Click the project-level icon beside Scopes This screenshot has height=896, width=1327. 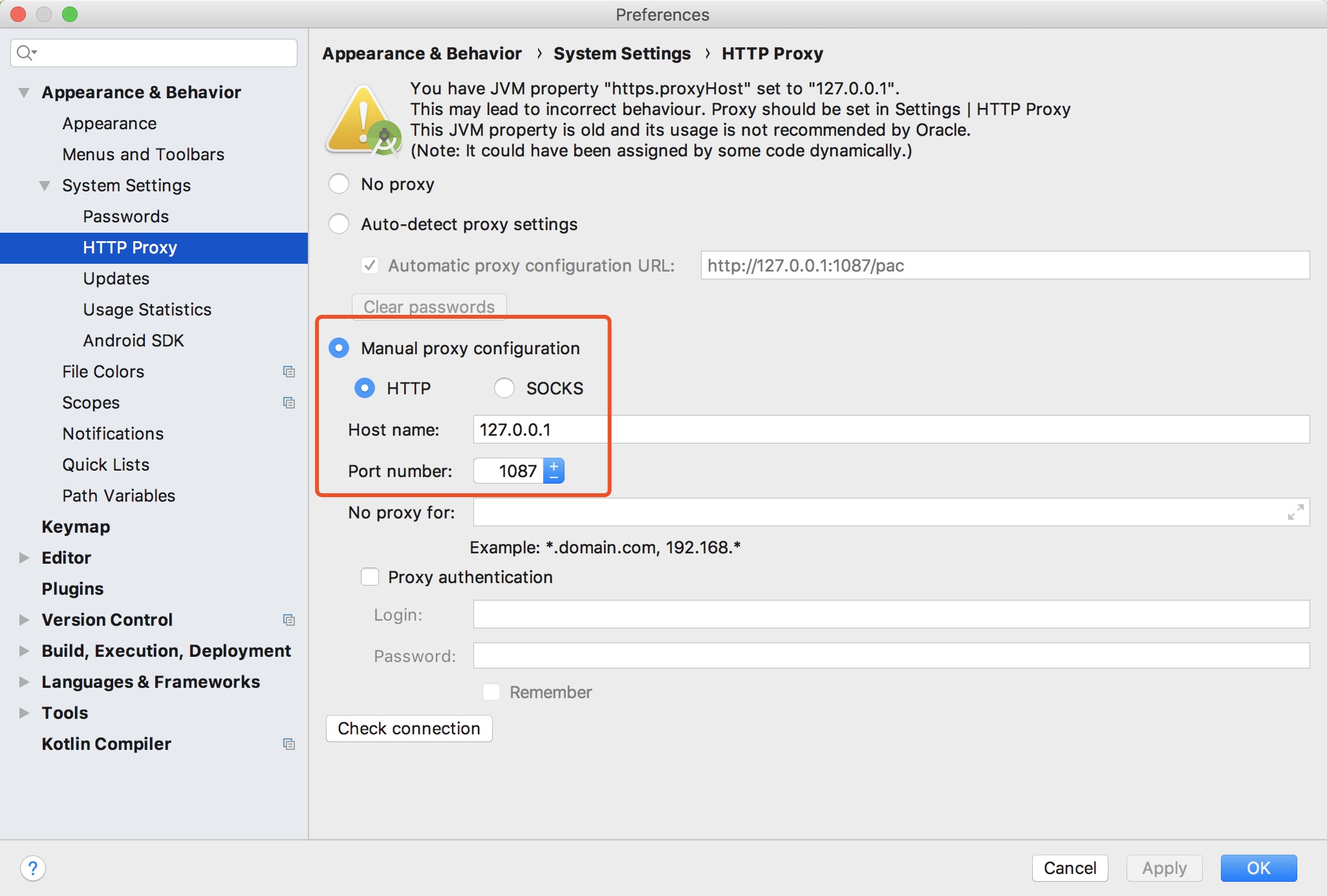coord(289,403)
